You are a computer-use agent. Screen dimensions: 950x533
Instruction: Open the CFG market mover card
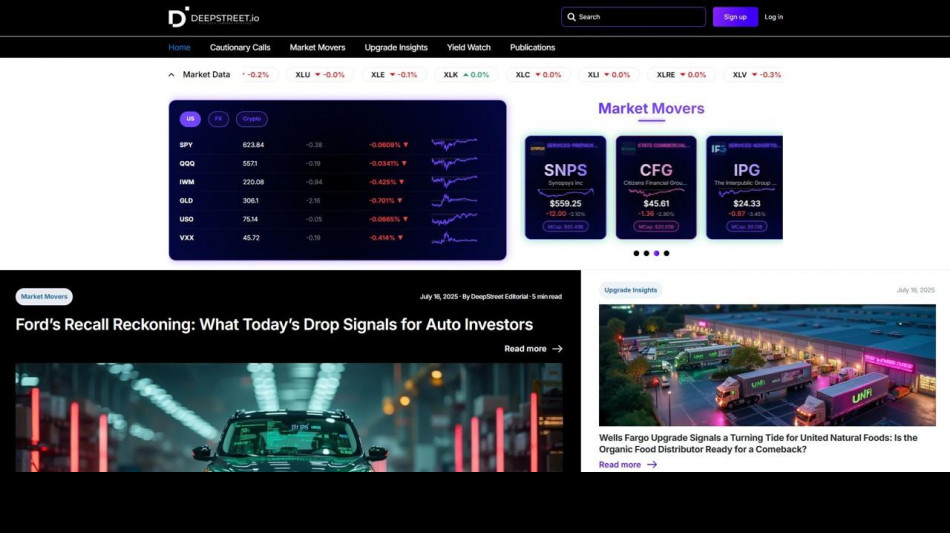pos(656,187)
